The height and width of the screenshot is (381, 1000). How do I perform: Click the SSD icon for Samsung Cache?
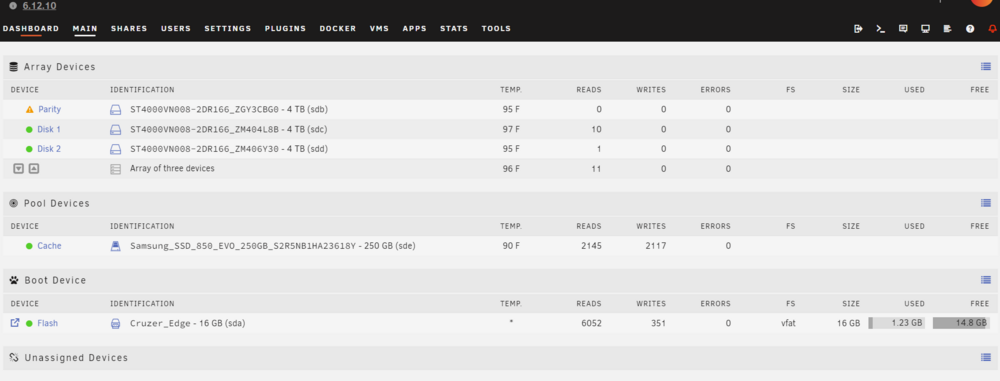115,246
